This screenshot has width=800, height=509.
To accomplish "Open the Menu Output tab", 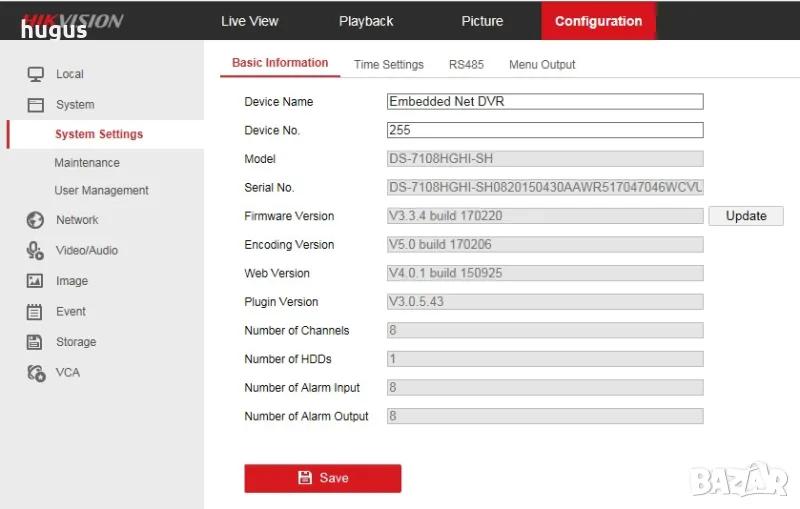I will pos(542,64).
